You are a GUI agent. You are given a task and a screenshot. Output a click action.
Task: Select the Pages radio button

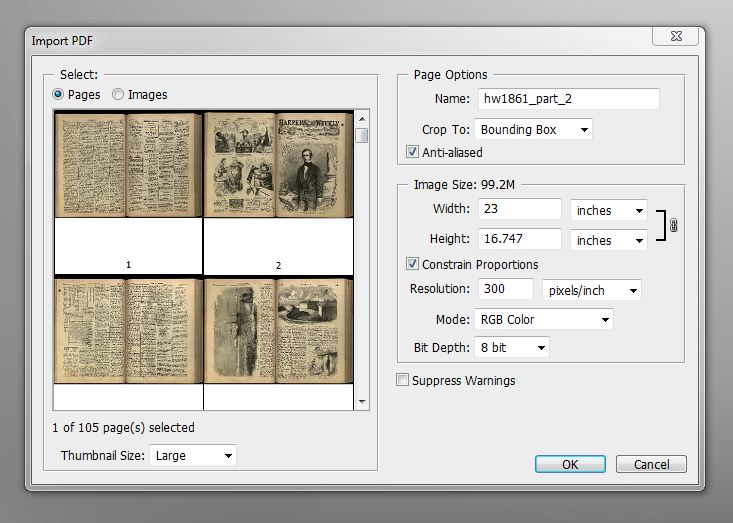[x=58, y=94]
